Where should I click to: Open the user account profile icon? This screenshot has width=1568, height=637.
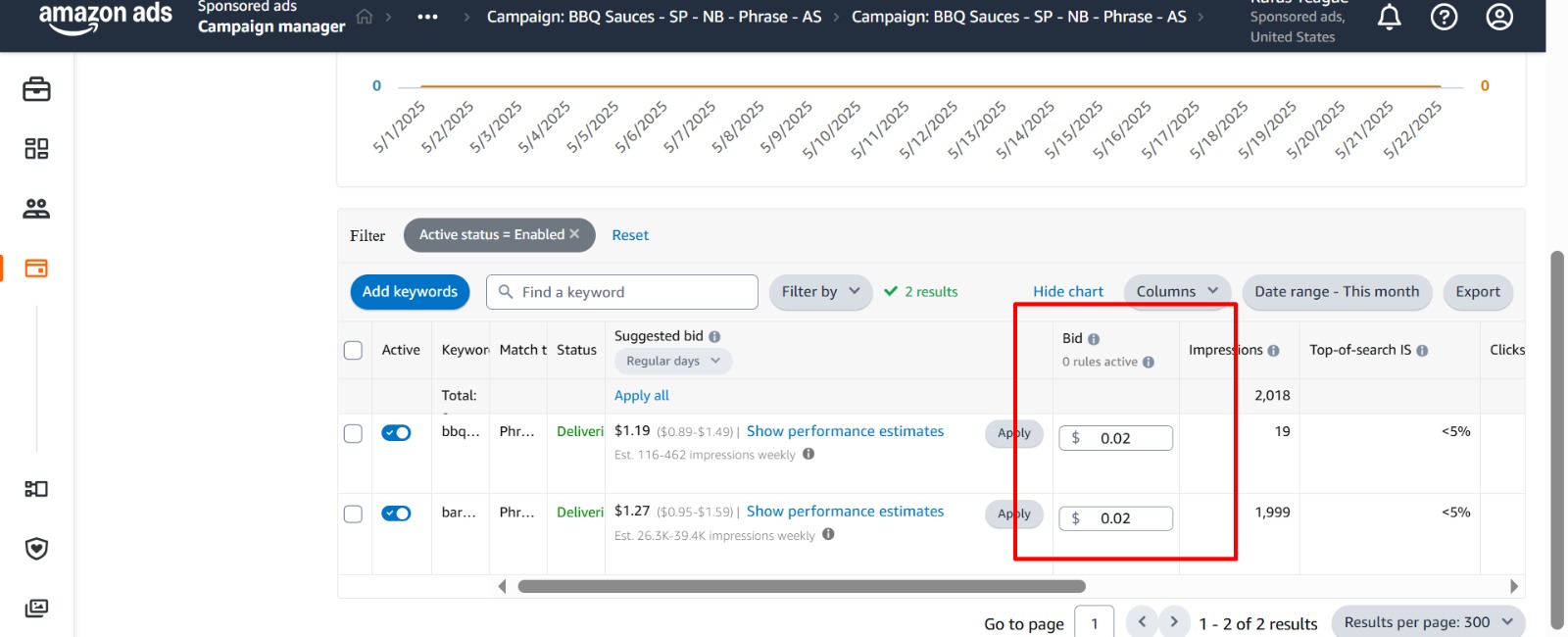(1499, 17)
